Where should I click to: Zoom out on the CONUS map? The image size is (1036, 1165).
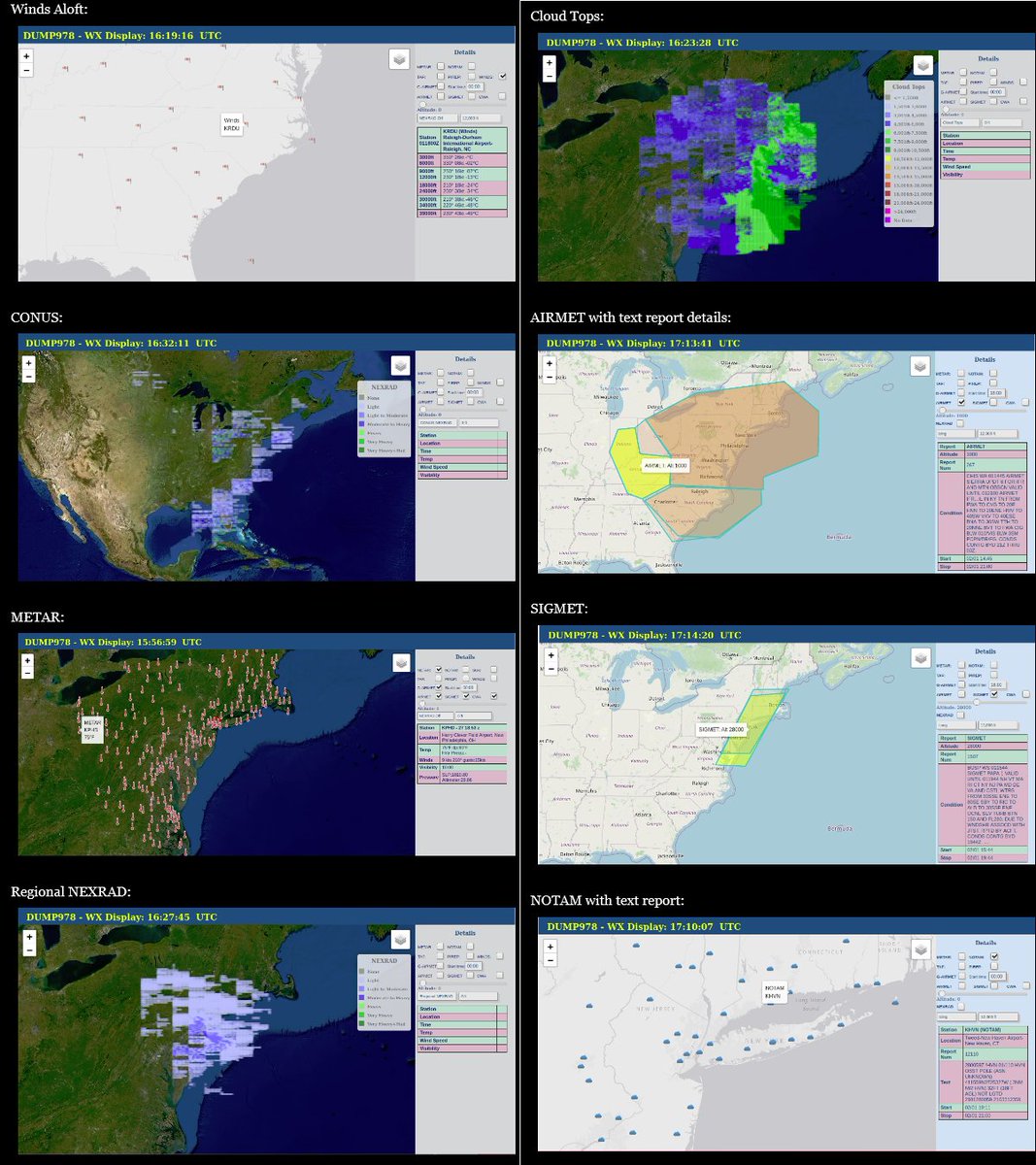pos(28,376)
